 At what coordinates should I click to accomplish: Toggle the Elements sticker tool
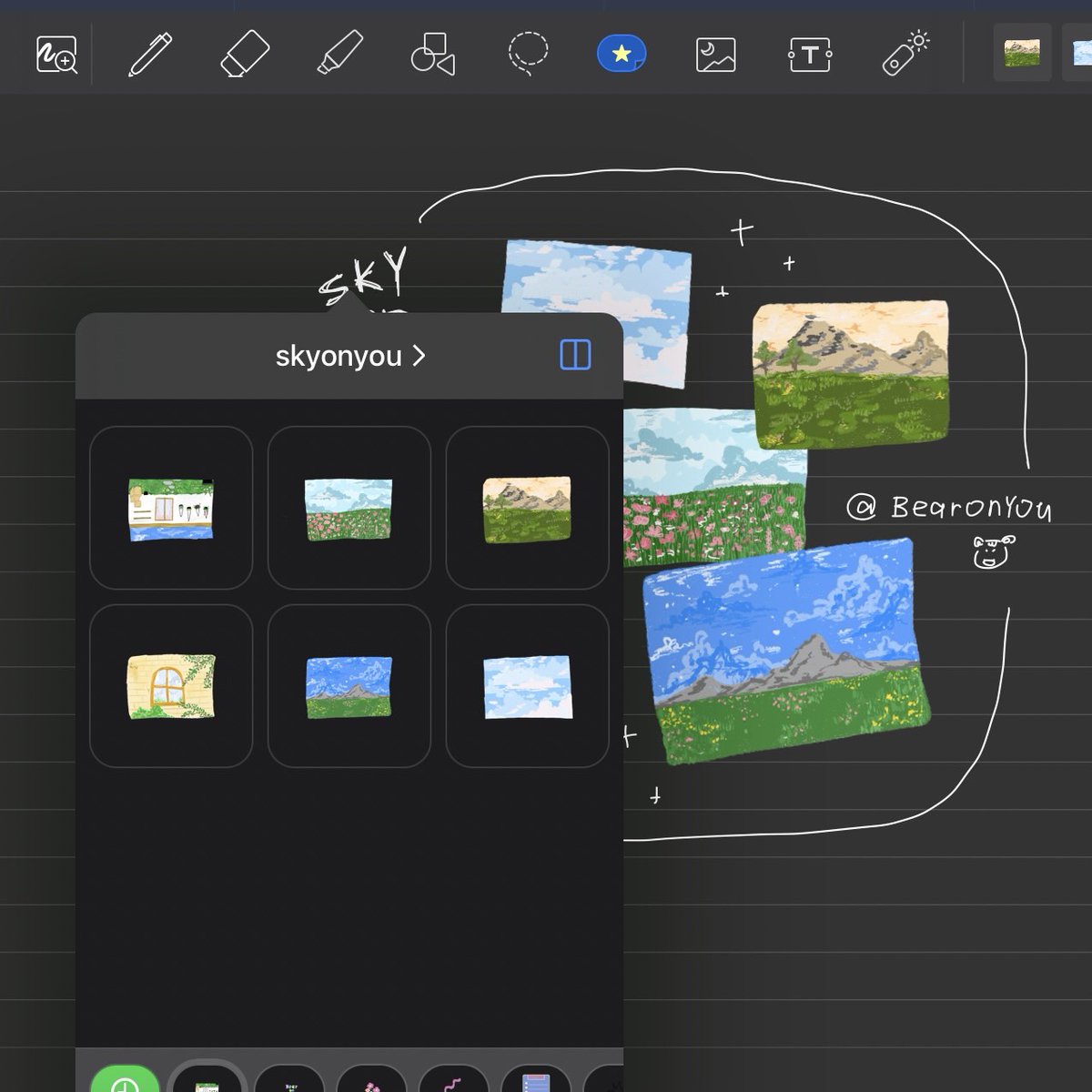[x=622, y=54]
